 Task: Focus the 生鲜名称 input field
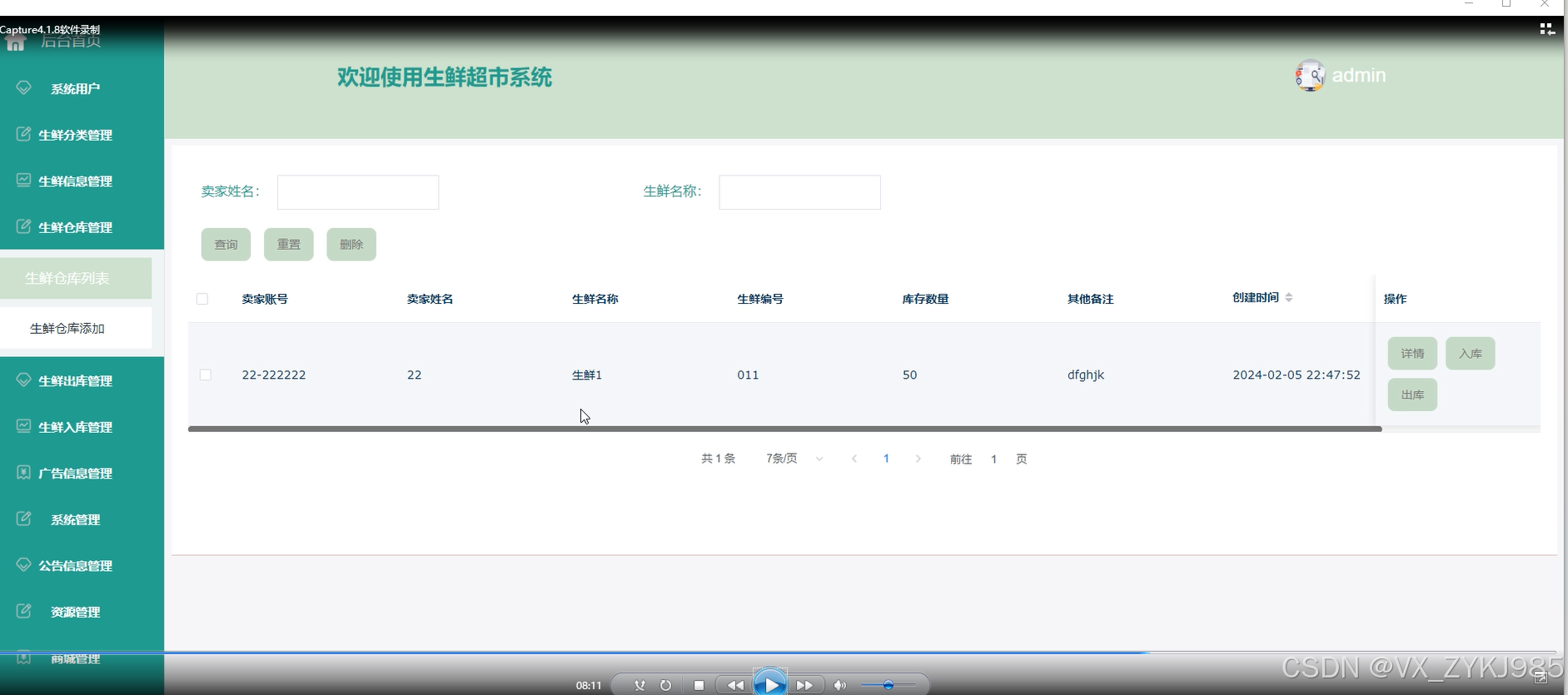[x=799, y=192]
